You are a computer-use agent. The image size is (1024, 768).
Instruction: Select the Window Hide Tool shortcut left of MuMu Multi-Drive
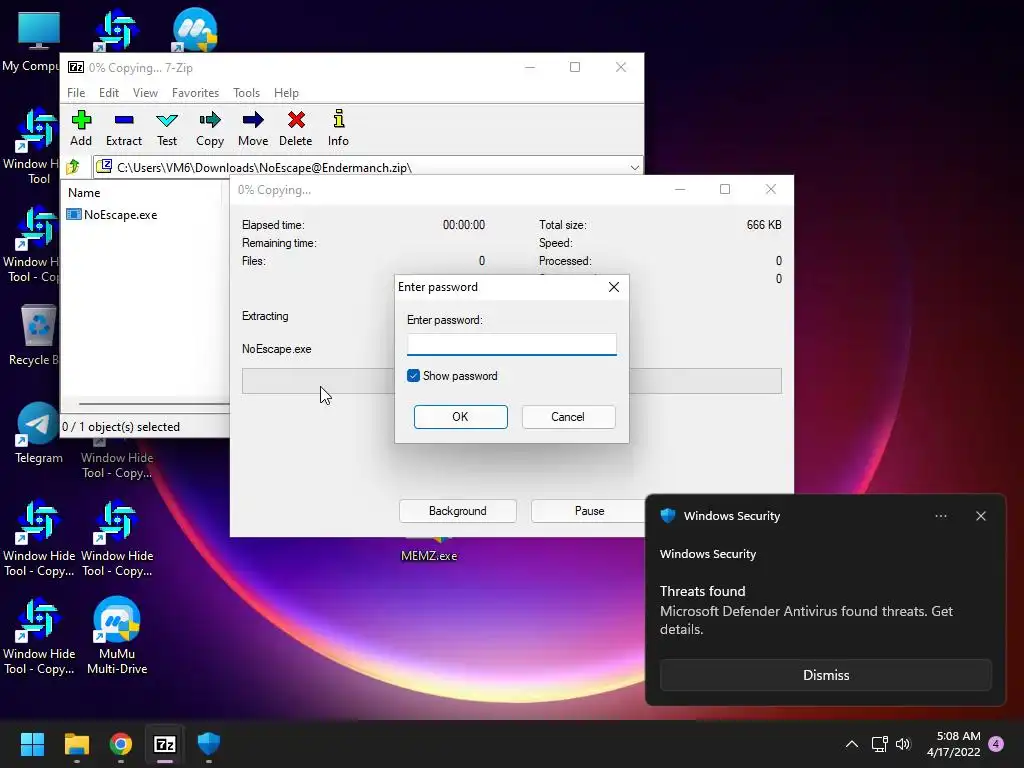point(39,637)
